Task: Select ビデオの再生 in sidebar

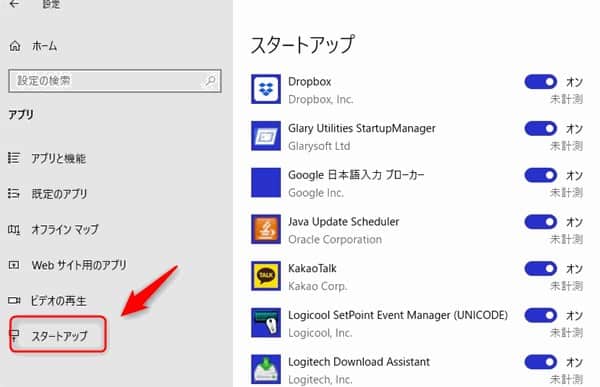Action: pos(59,301)
